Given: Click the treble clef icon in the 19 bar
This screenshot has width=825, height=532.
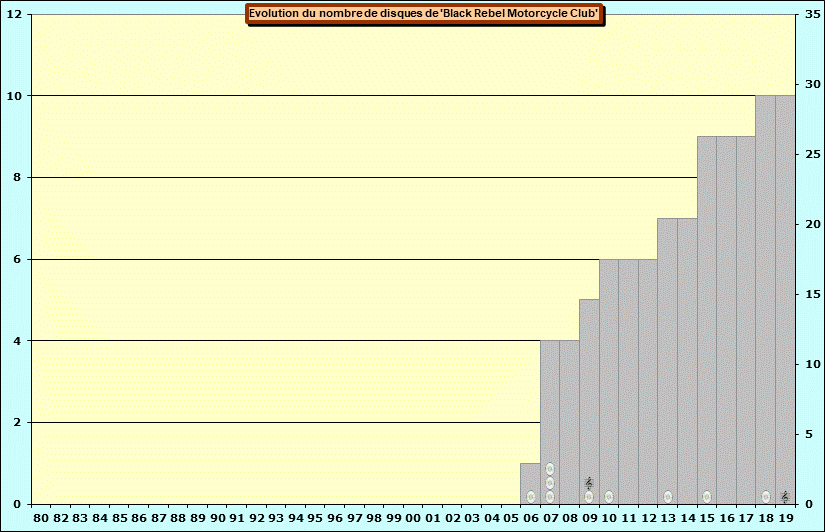Looking at the screenshot, I should [785, 497].
